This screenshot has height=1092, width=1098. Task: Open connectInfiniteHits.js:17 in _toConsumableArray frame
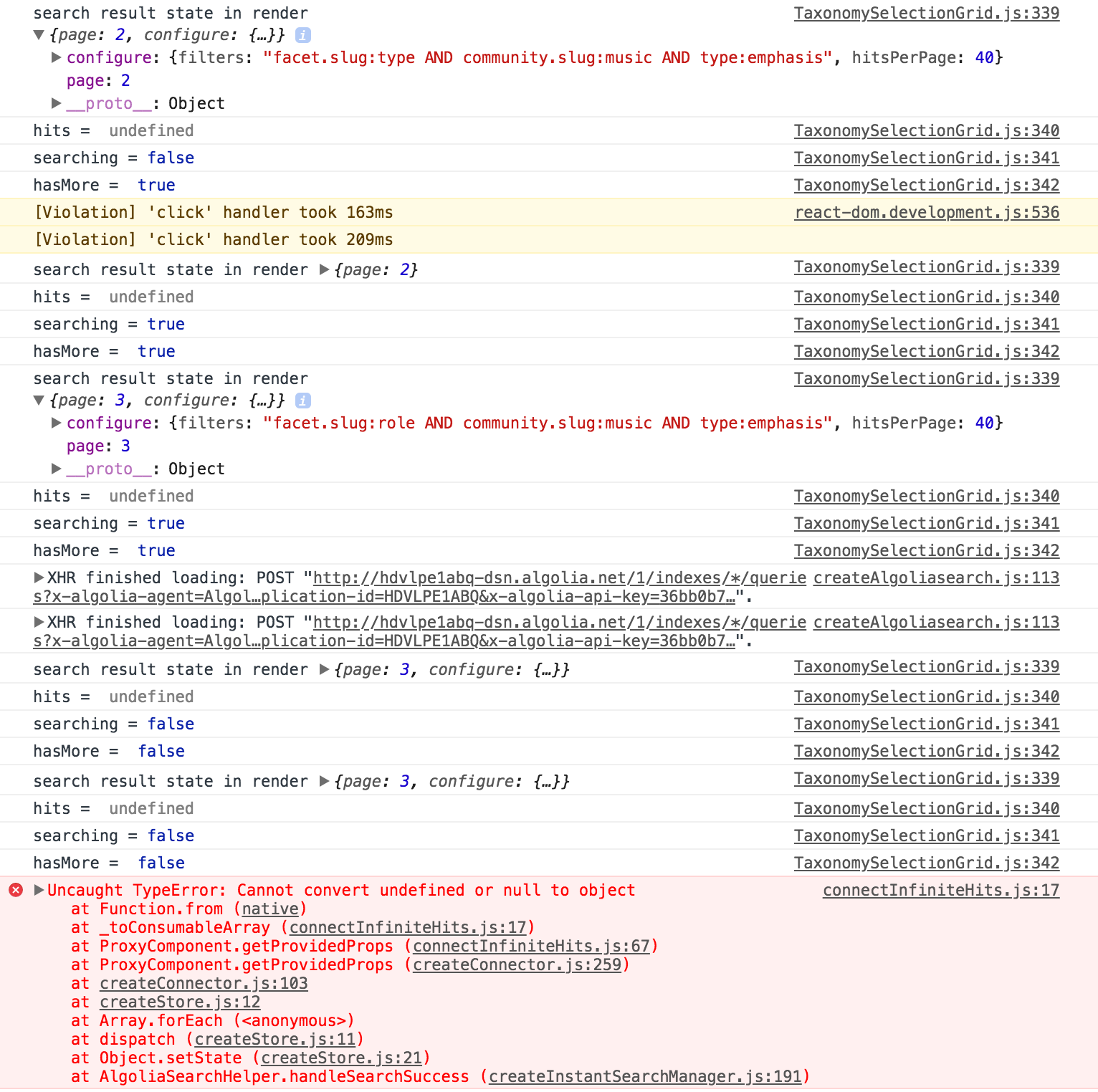pos(408,927)
